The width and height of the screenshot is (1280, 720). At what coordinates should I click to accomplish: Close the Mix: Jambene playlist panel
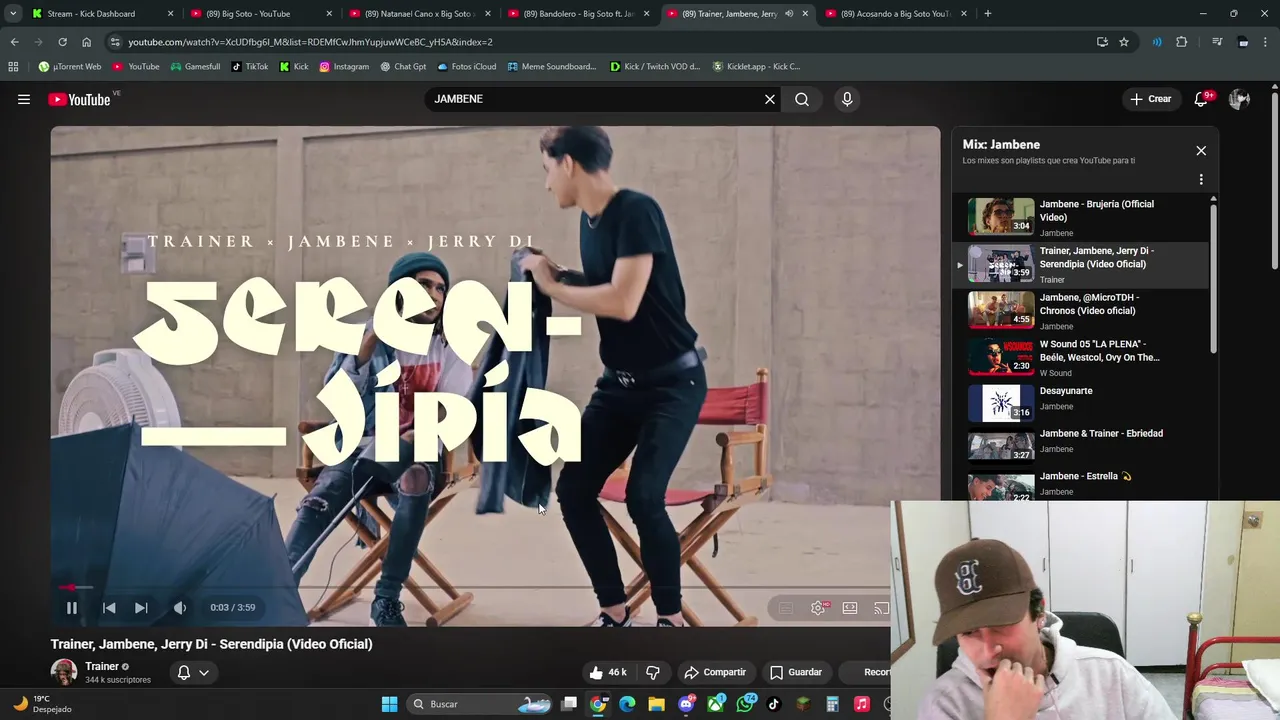coord(1201,151)
